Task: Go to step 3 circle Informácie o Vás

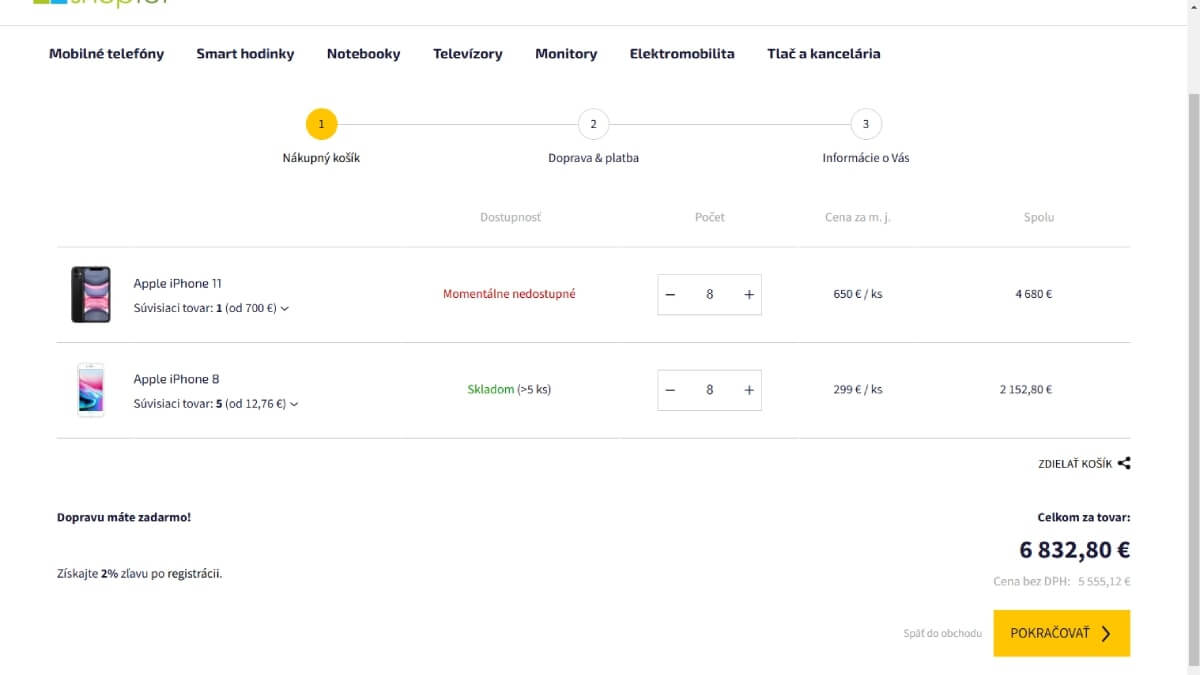Action: coord(866,124)
